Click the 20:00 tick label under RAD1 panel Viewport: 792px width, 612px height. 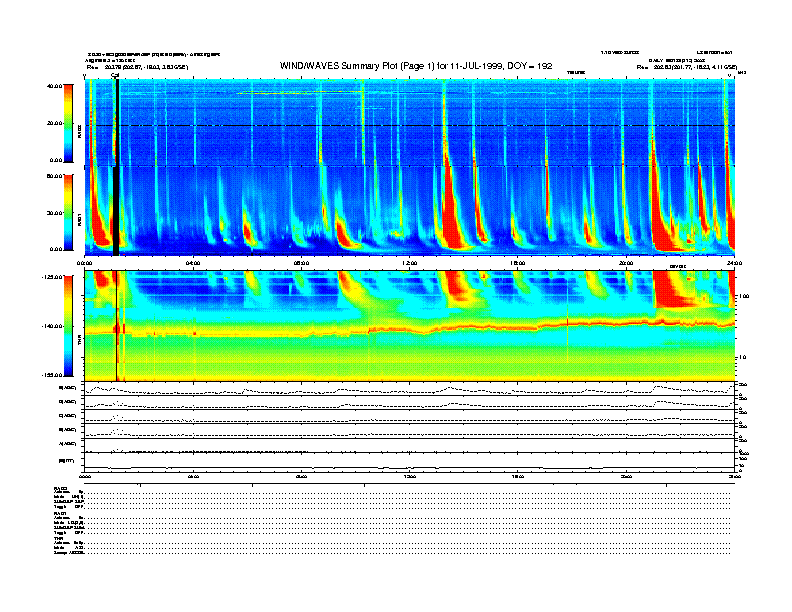click(x=626, y=263)
